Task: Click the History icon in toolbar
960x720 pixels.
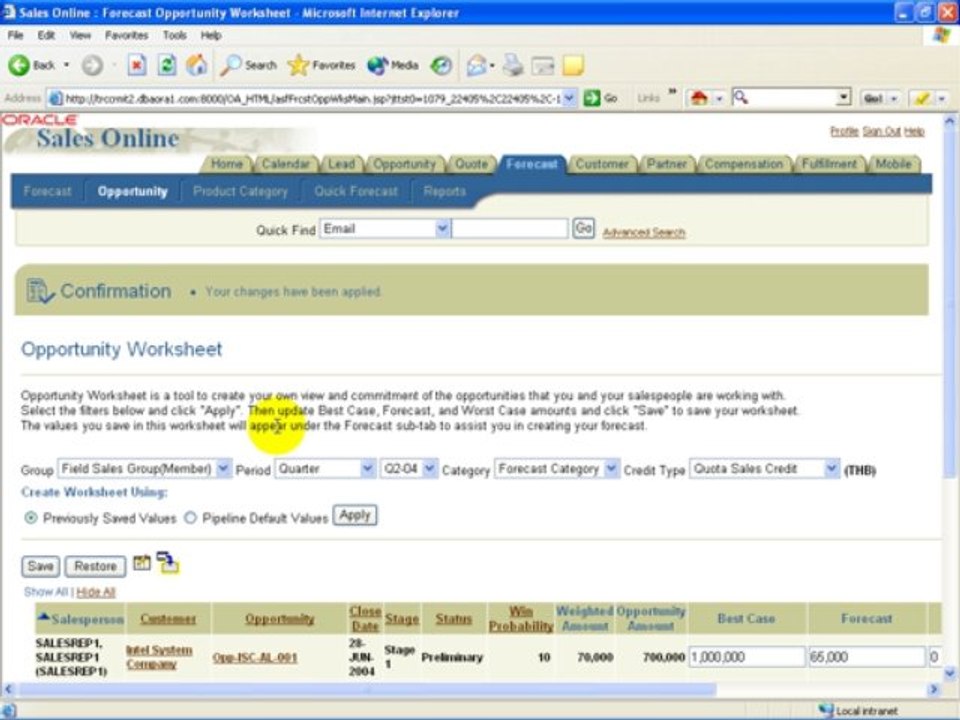Action: click(441, 65)
